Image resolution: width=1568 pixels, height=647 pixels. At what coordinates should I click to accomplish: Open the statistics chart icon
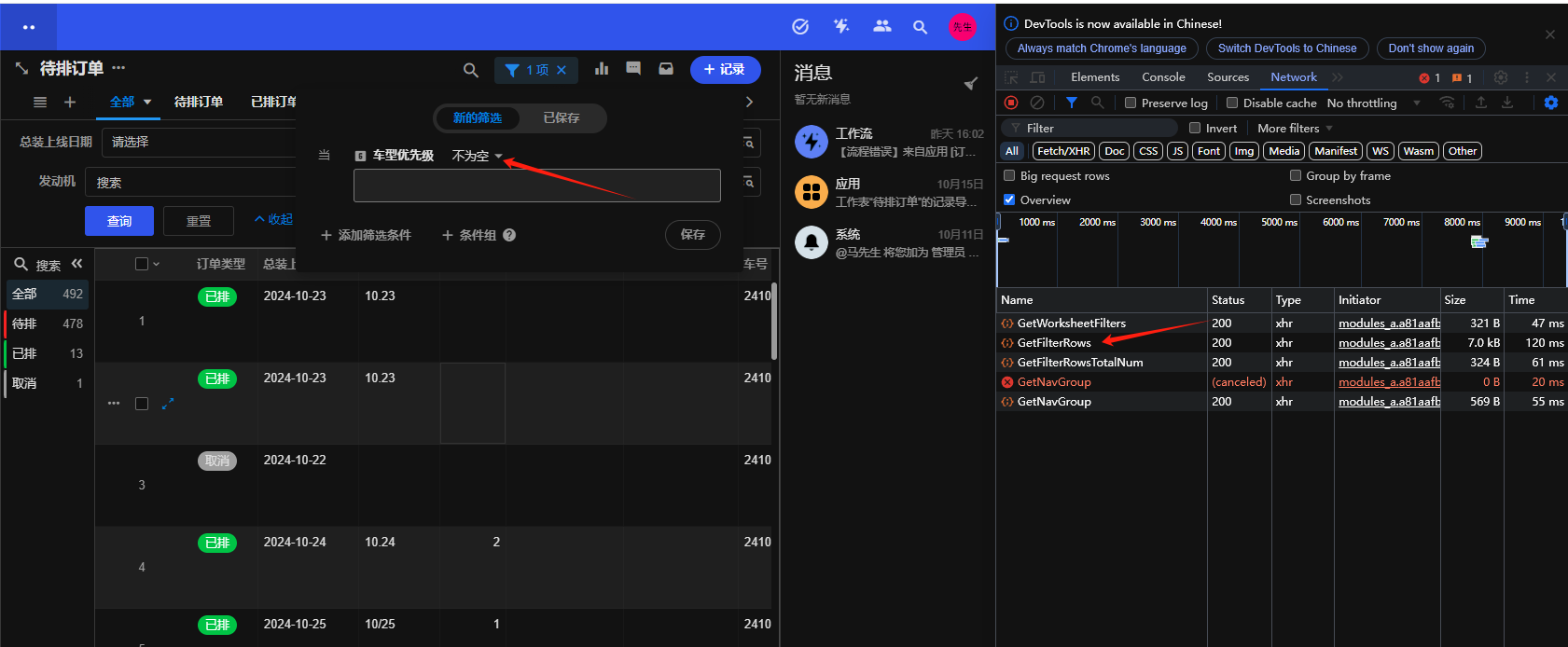pyautogui.click(x=602, y=69)
